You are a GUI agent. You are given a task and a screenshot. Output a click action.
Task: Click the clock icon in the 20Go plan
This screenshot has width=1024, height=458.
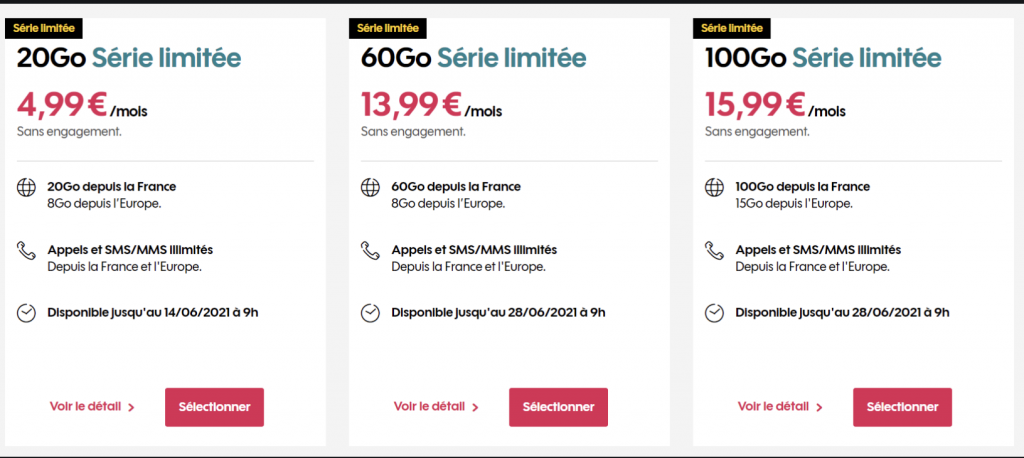26,313
